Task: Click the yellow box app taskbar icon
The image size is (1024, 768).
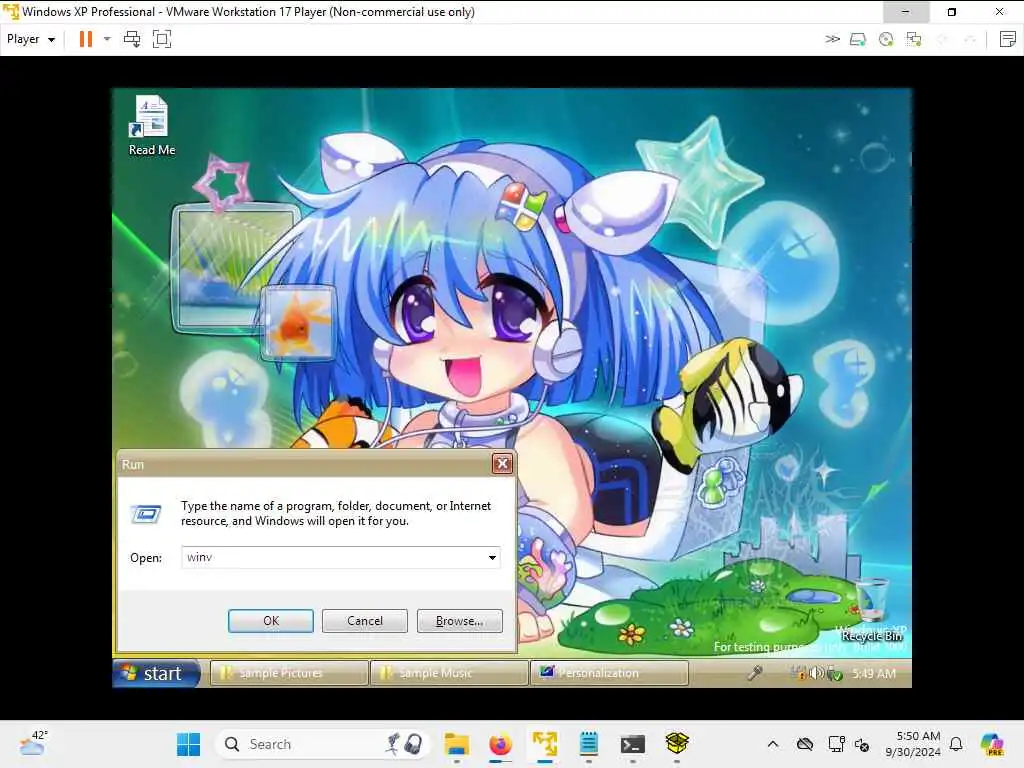Action: click(x=677, y=744)
